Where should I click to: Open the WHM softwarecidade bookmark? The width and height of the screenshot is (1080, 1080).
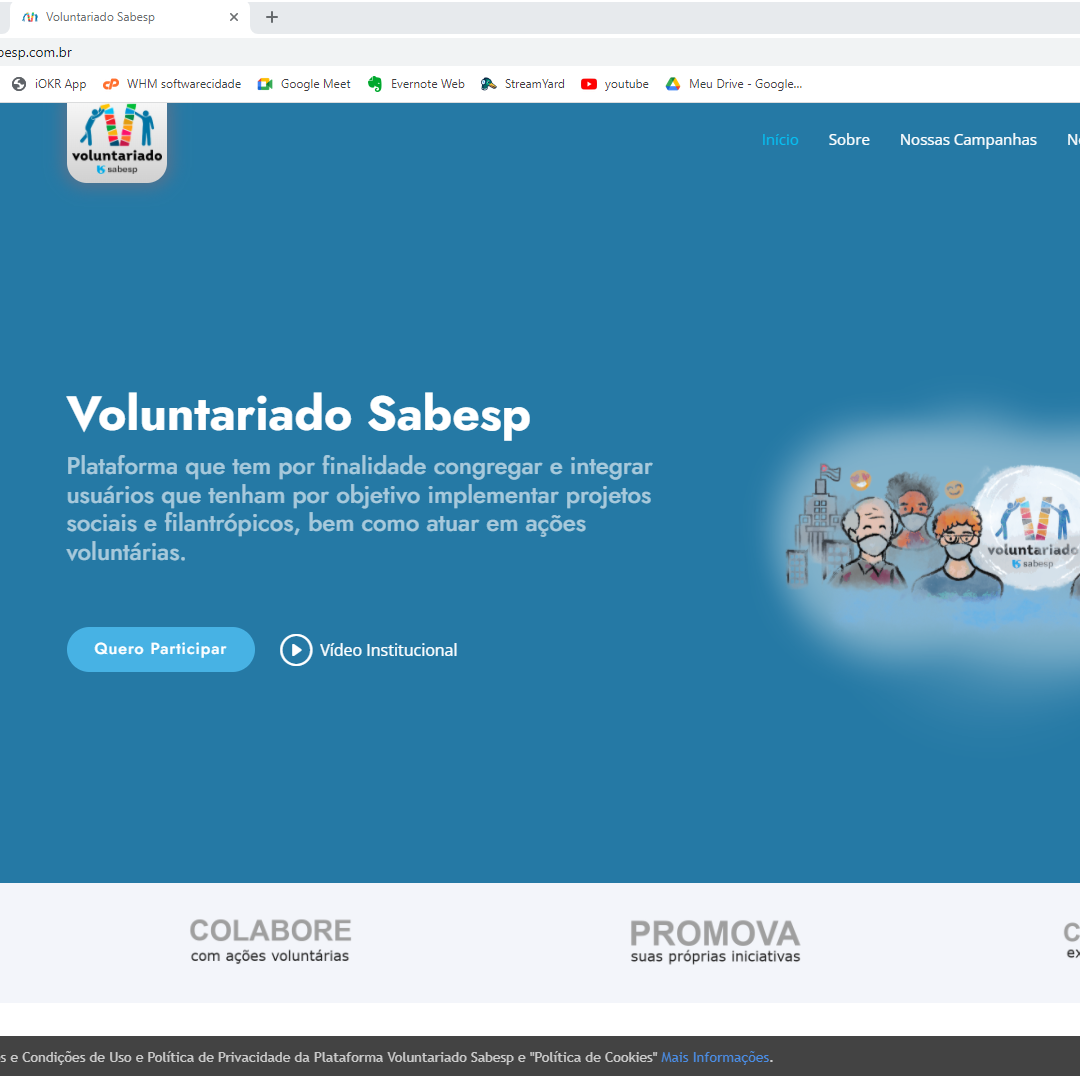172,84
